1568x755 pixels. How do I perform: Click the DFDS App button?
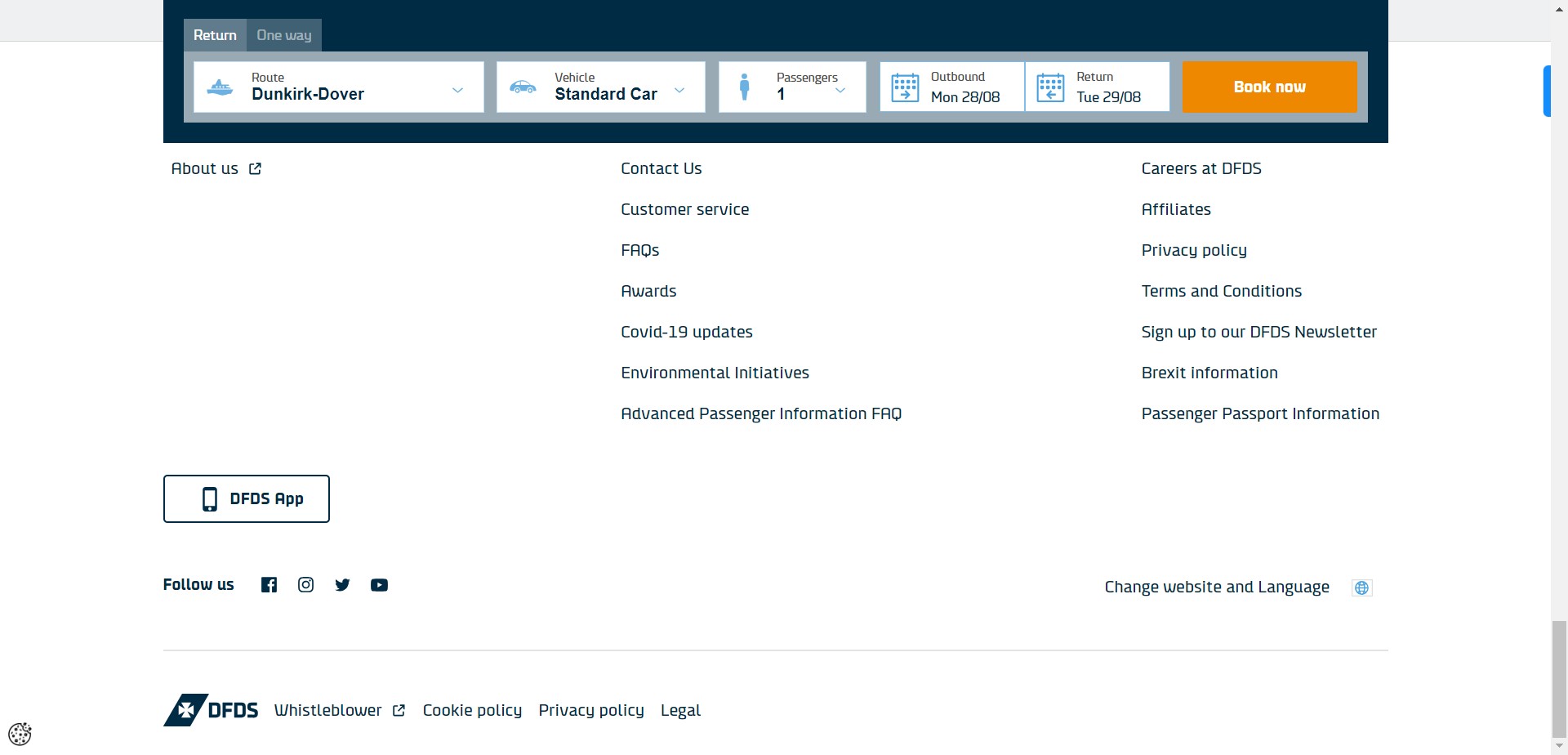click(x=247, y=498)
